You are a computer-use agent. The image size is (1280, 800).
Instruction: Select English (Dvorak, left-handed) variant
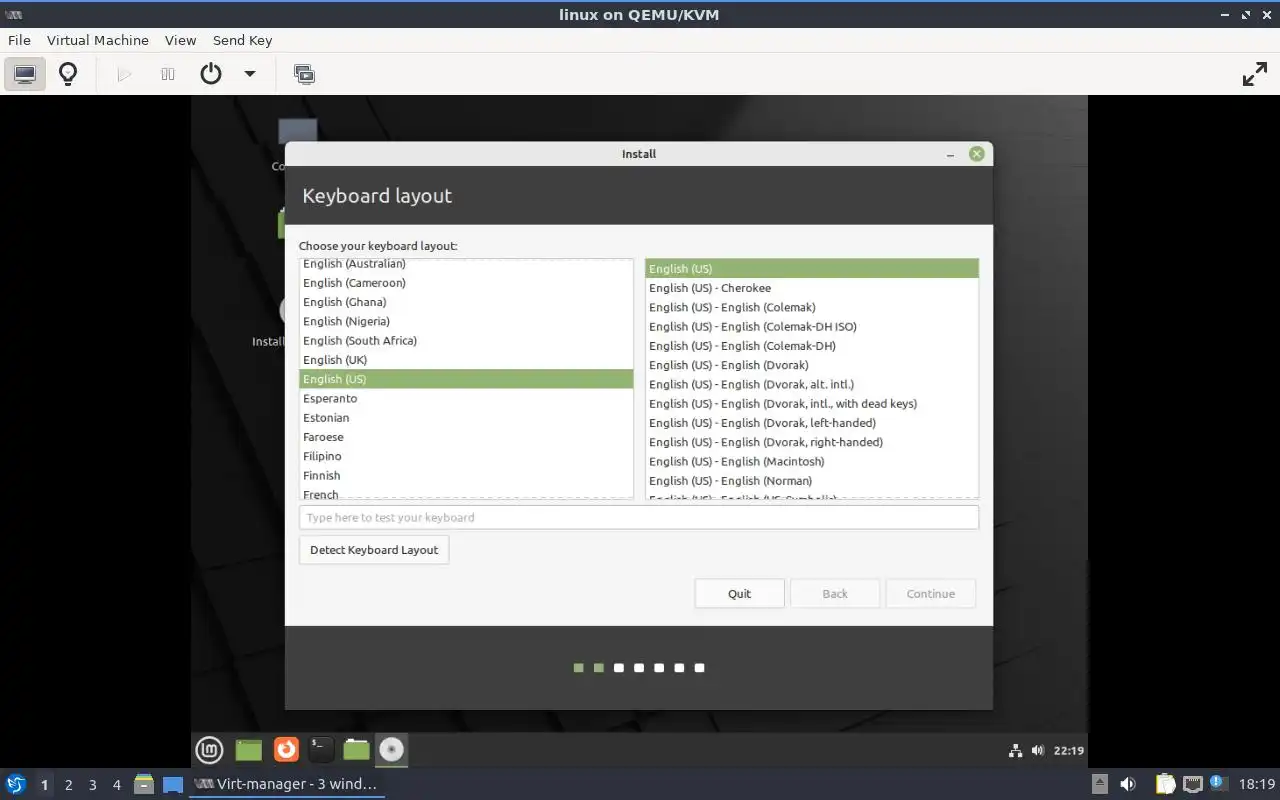pyautogui.click(x=812, y=423)
